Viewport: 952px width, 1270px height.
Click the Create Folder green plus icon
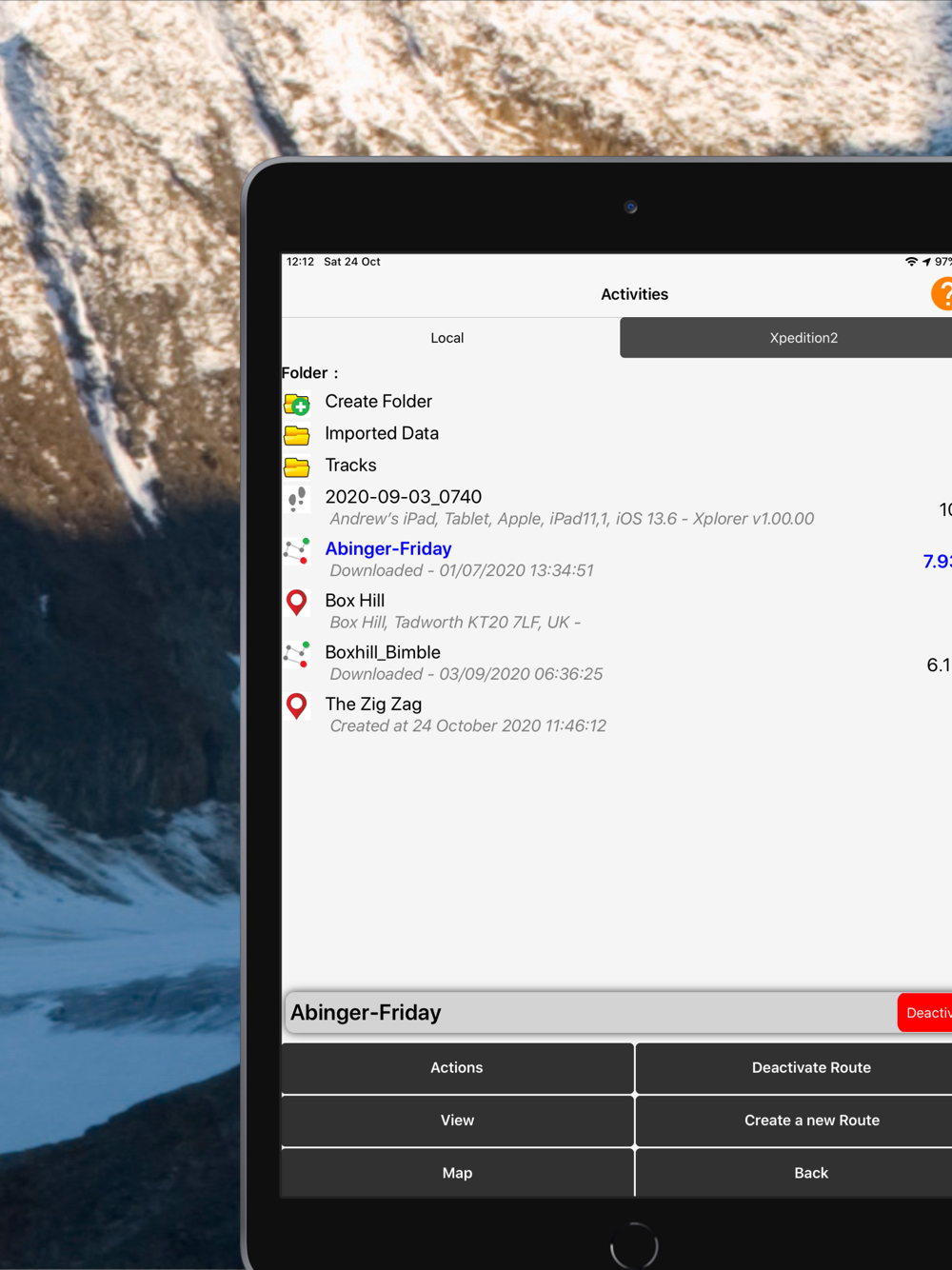pyautogui.click(x=297, y=404)
